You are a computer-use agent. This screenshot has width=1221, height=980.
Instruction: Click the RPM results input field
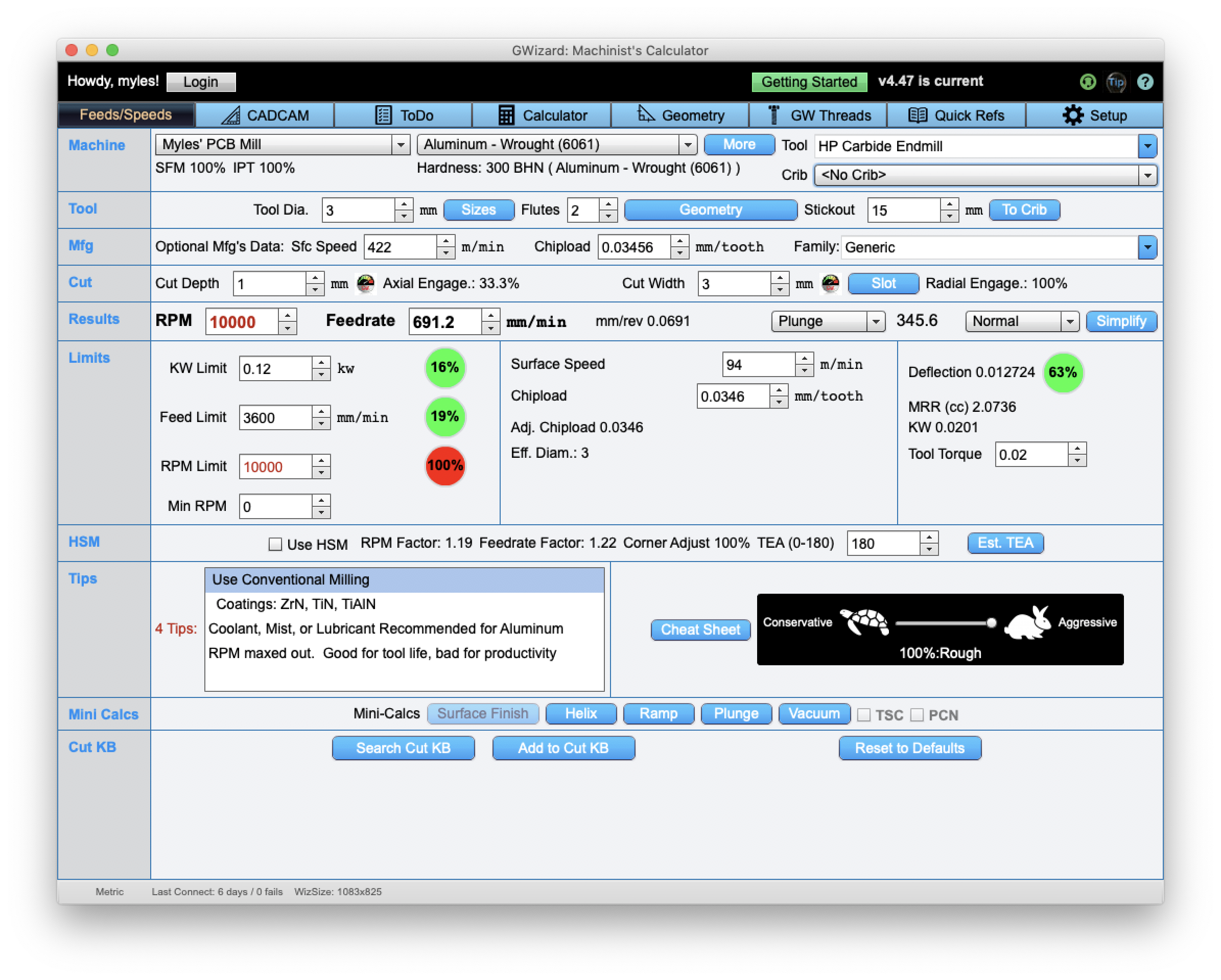[x=242, y=321]
